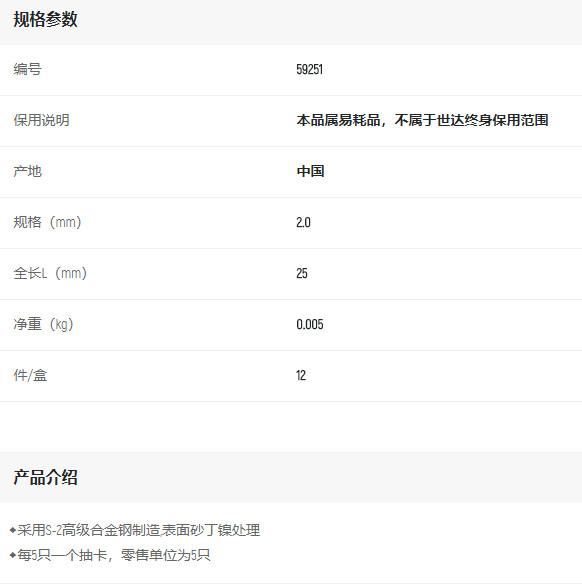582x586 pixels.
Task: Click the warranty text 本品属易耗品
Action: coord(338,120)
